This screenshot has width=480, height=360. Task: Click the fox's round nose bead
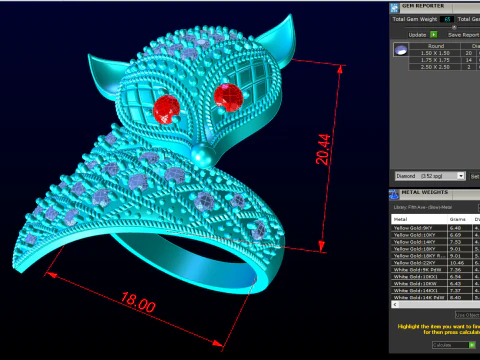pos(202,155)
